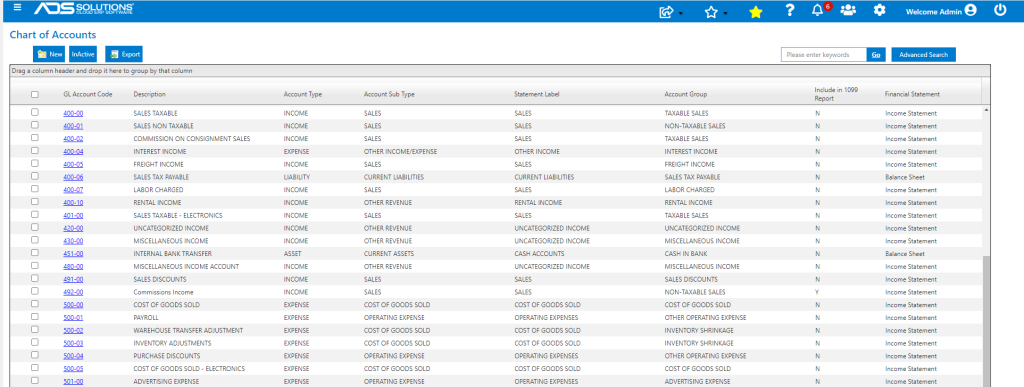Open GL account 500-02 link

click(73, 330)
